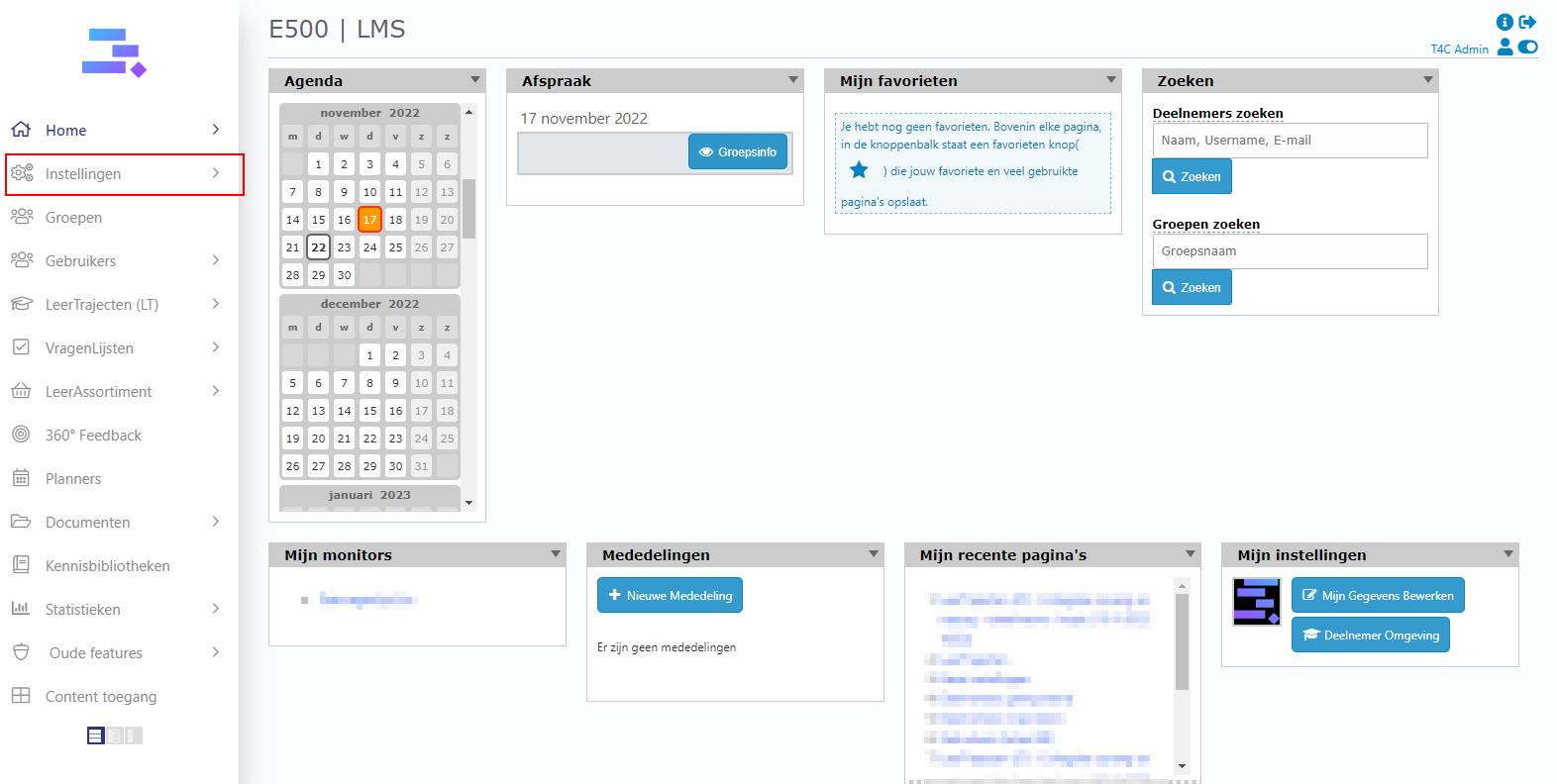Click the logout arrow icon
The width and height of the screenshot is (1557, 784).
pyautogui.click(x=1527, y=22)
